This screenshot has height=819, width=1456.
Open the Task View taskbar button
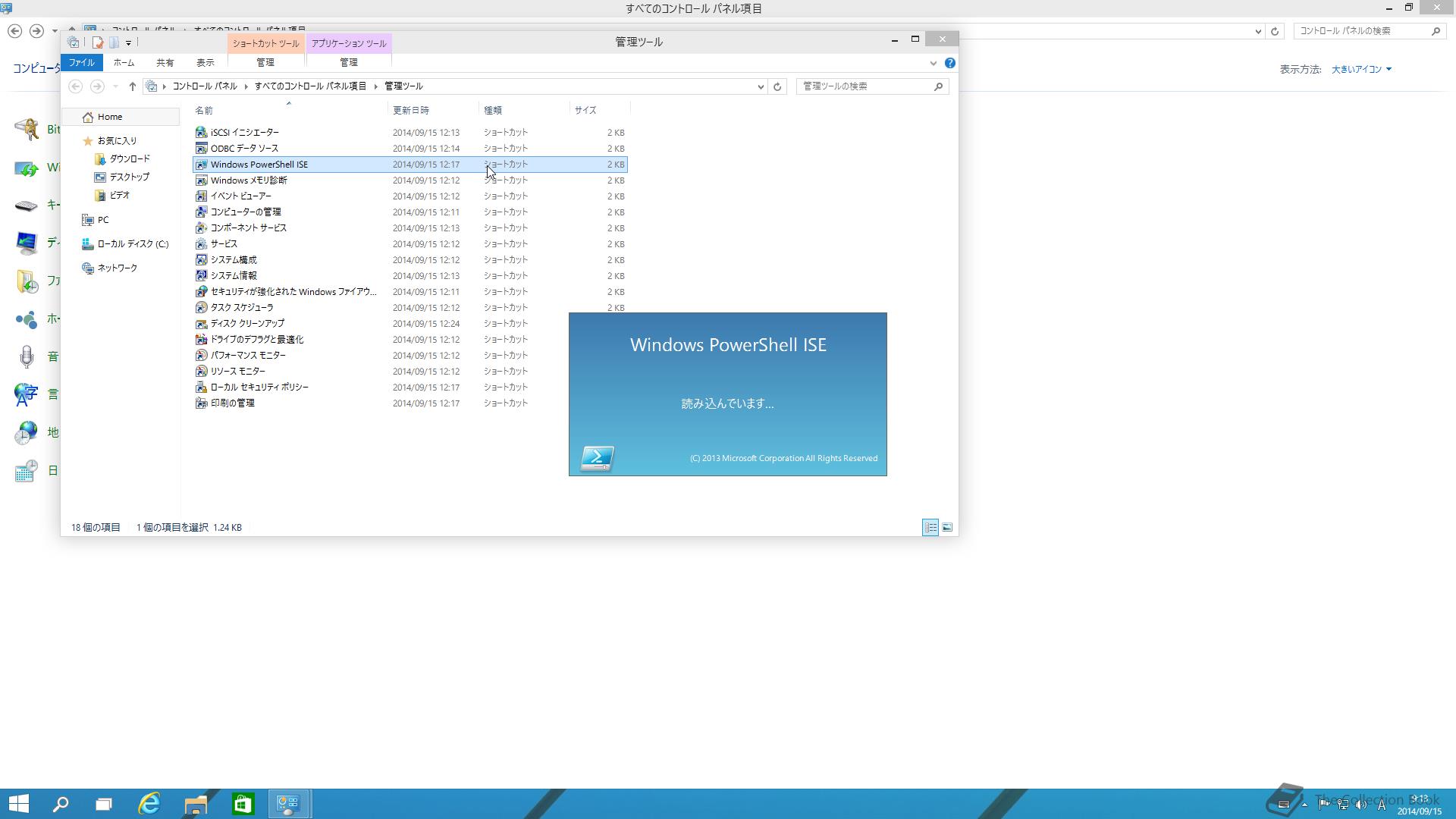tap(104, 804)
